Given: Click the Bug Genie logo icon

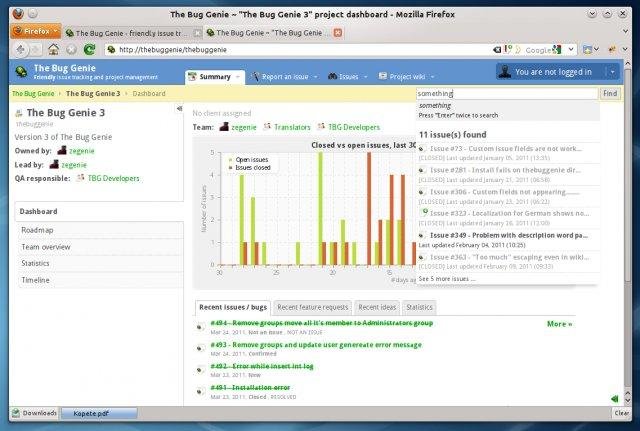Looking at the screenshot, I should click(20, 72).
